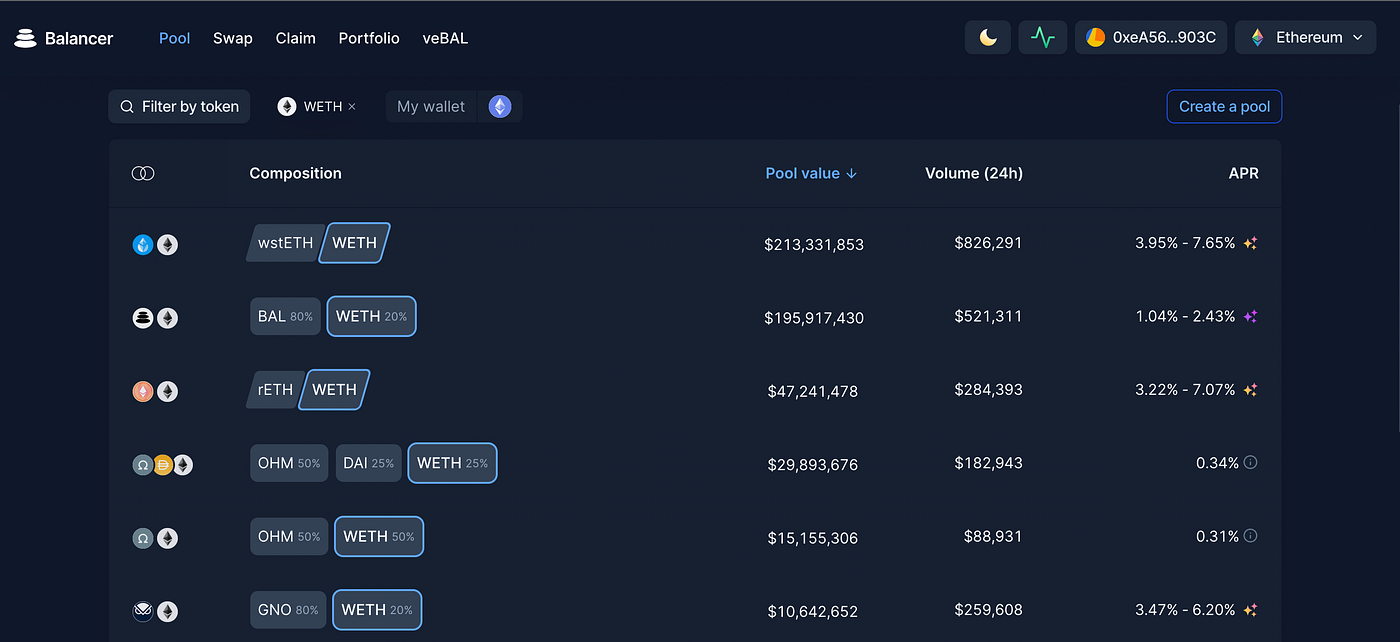Click pool value $29,893,676
1400x642 pixels.
[813, 465]
